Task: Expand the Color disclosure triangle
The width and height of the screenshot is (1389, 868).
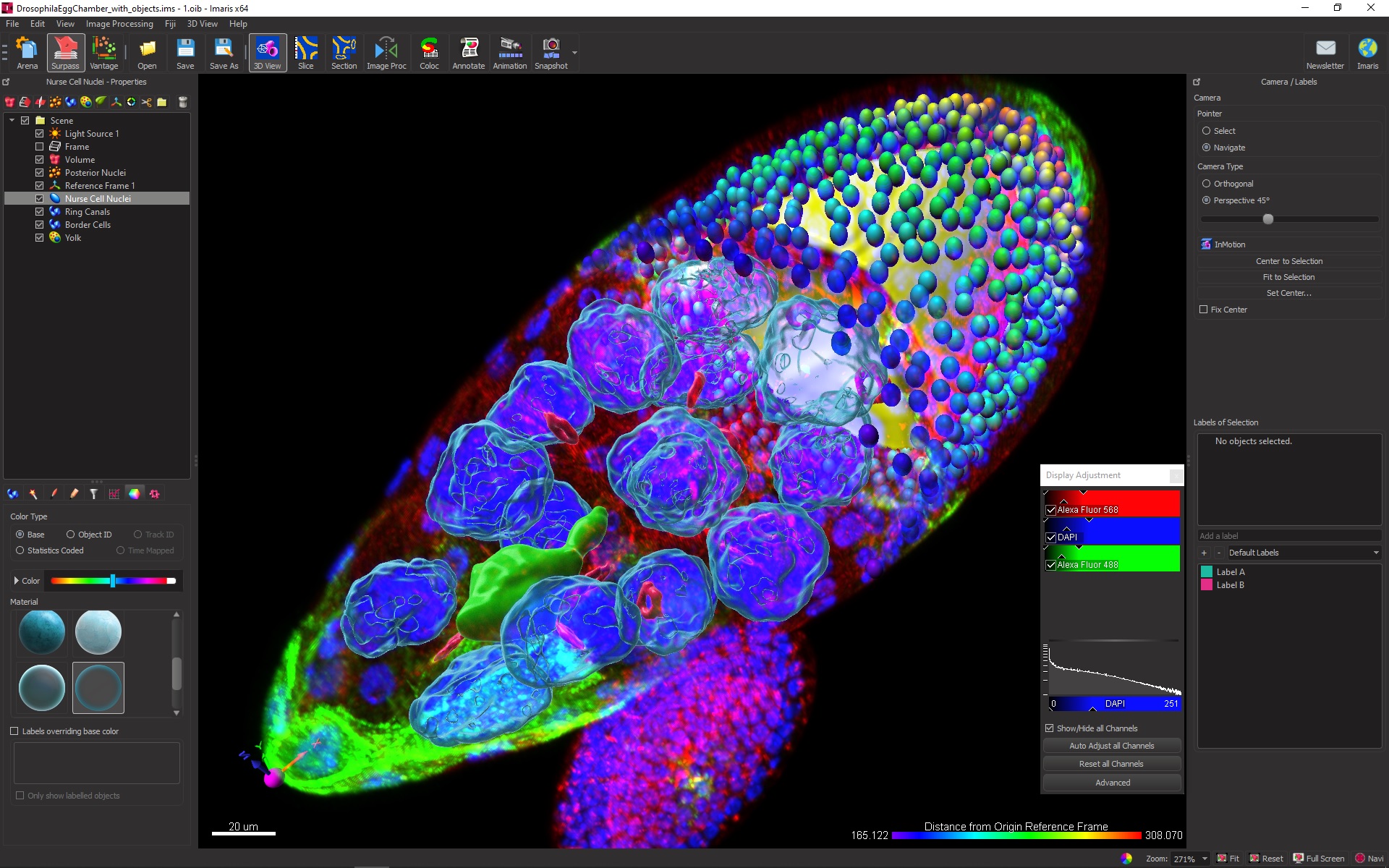Action: pyautogui.click(x=16, y=581)
